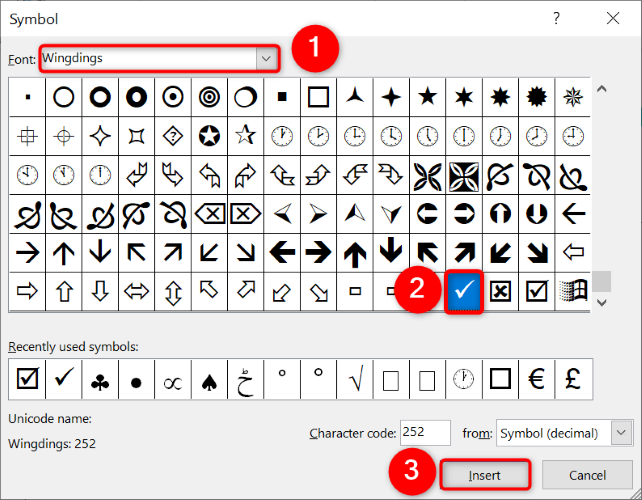This screenshot has height=500, width=642.
Task: Pick the recent plain checkmark symbol
Action: pos(64,379)
